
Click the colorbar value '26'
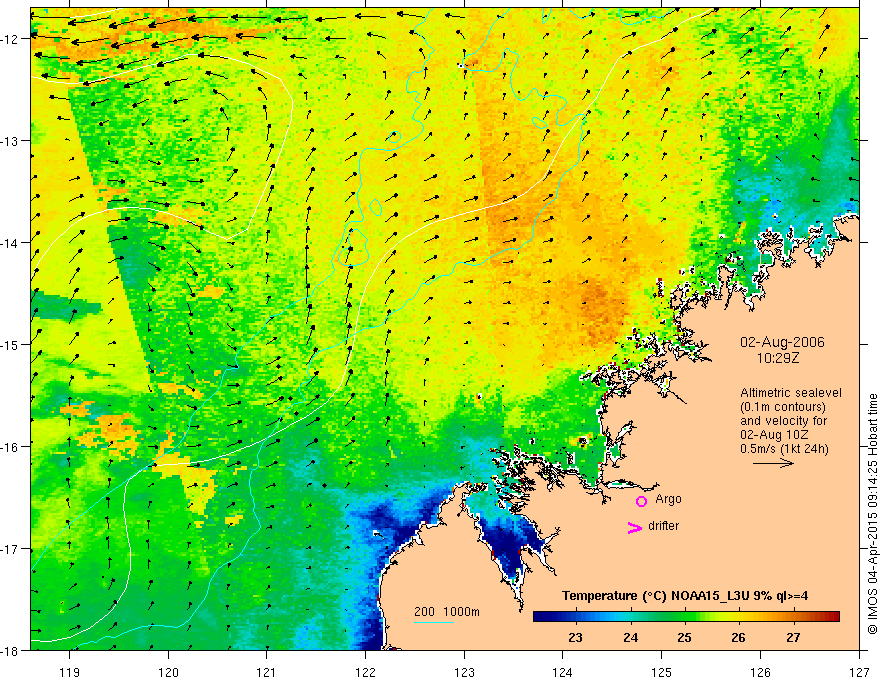[739, 638]
